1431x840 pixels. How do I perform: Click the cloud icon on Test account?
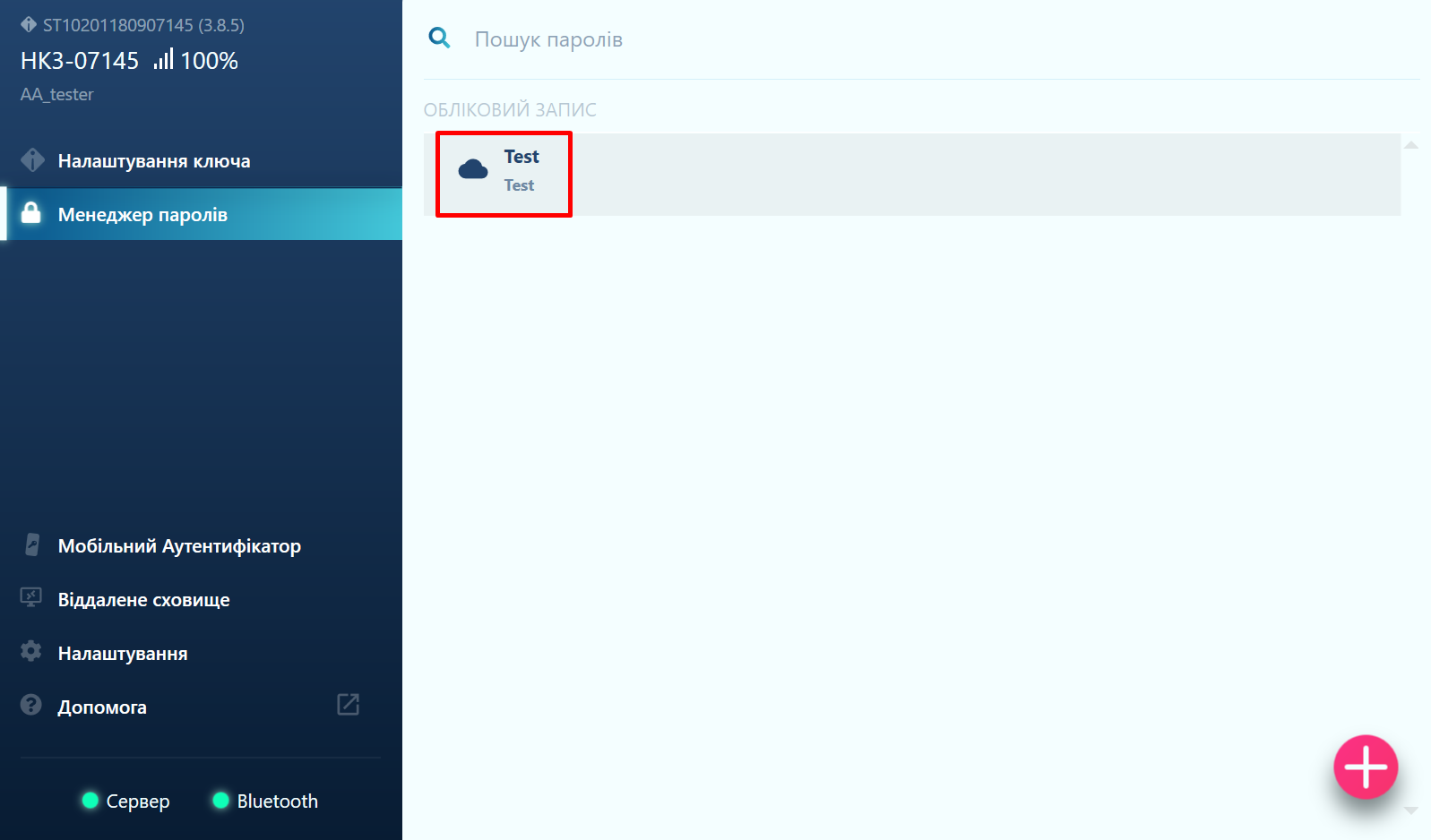click(x=473, y=169)
